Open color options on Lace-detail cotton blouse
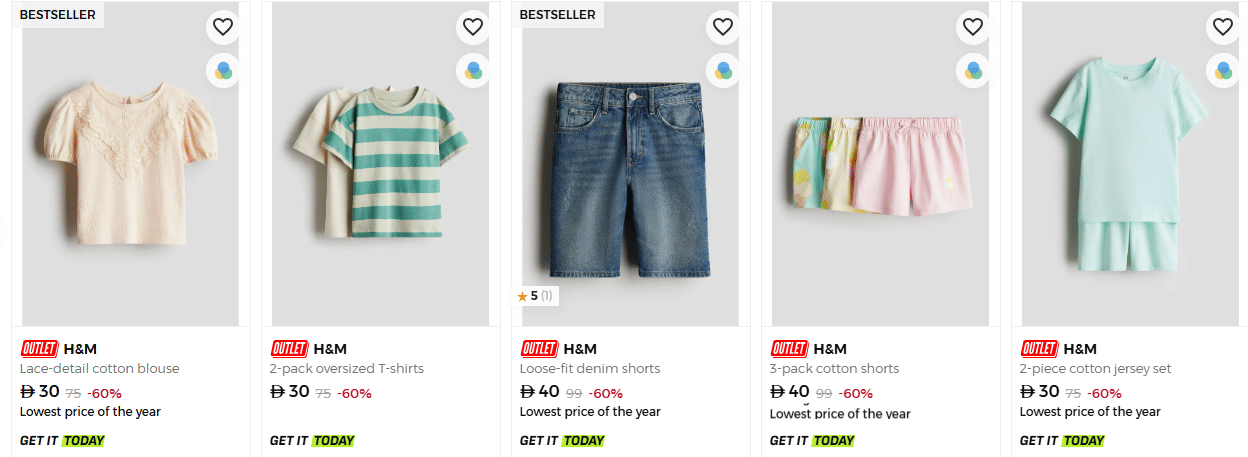The image size is (1248, 457). pyautogui.click(x=222, y=71)
